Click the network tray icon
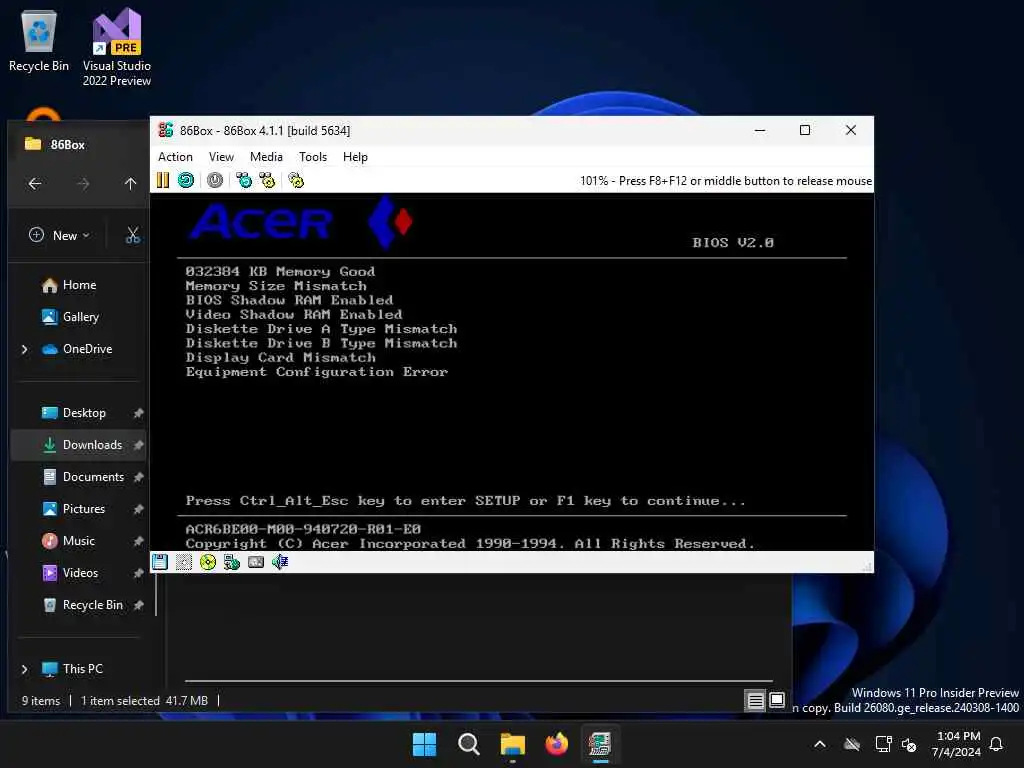The width and height of the screenshot is (1024, 768). (884, 744)
